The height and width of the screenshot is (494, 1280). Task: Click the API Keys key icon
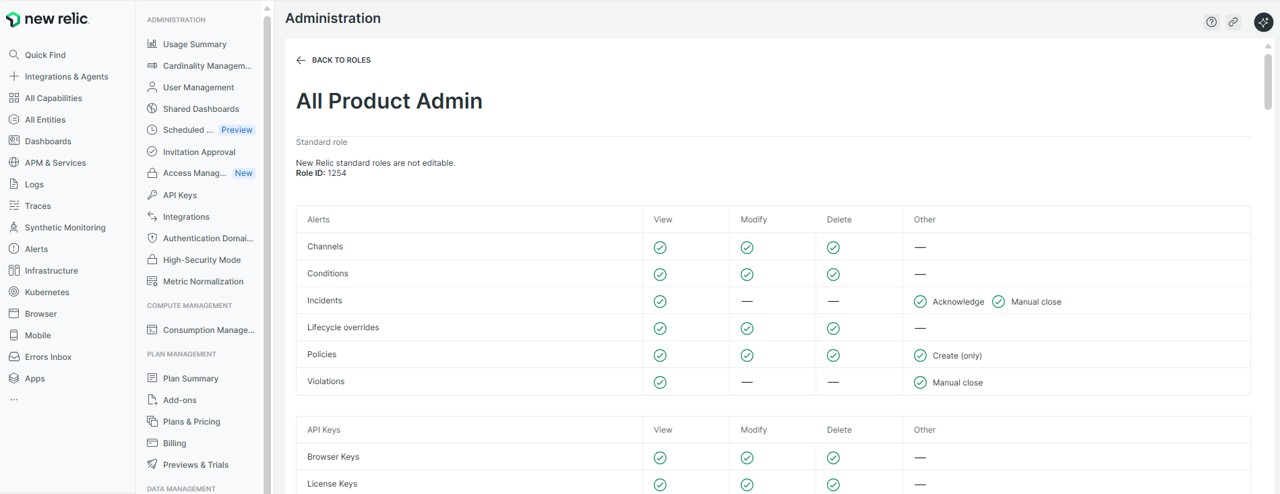pos(152,195)
